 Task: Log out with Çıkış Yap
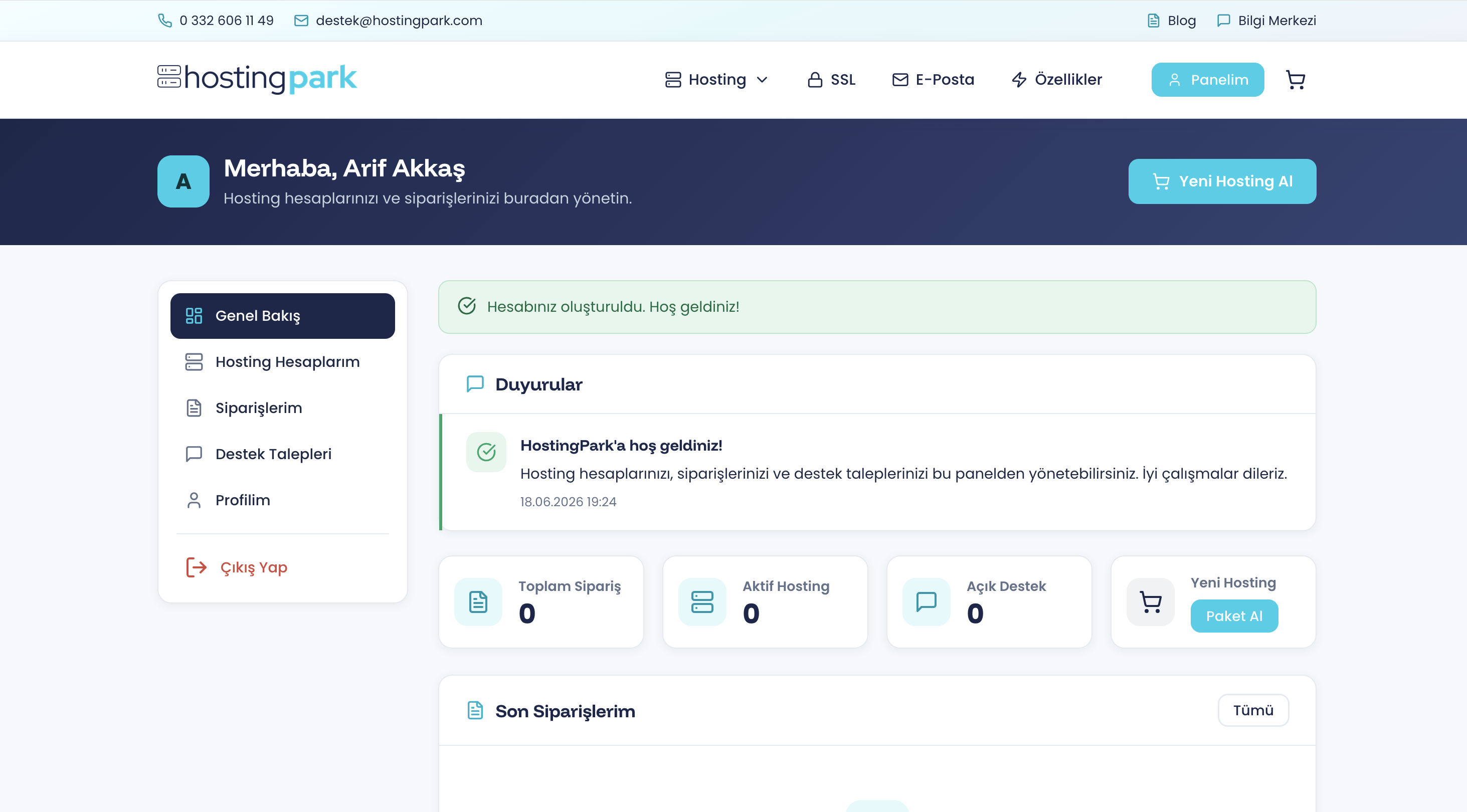pos(282,568)
